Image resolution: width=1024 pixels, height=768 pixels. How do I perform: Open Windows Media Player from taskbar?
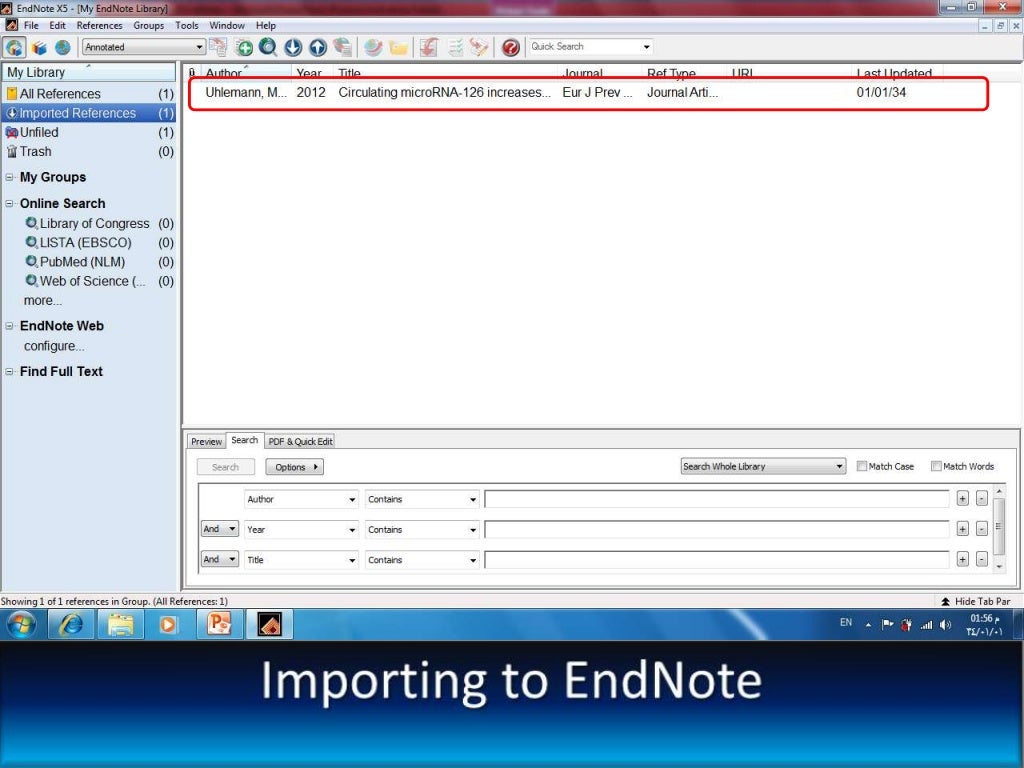pos(168,624)
